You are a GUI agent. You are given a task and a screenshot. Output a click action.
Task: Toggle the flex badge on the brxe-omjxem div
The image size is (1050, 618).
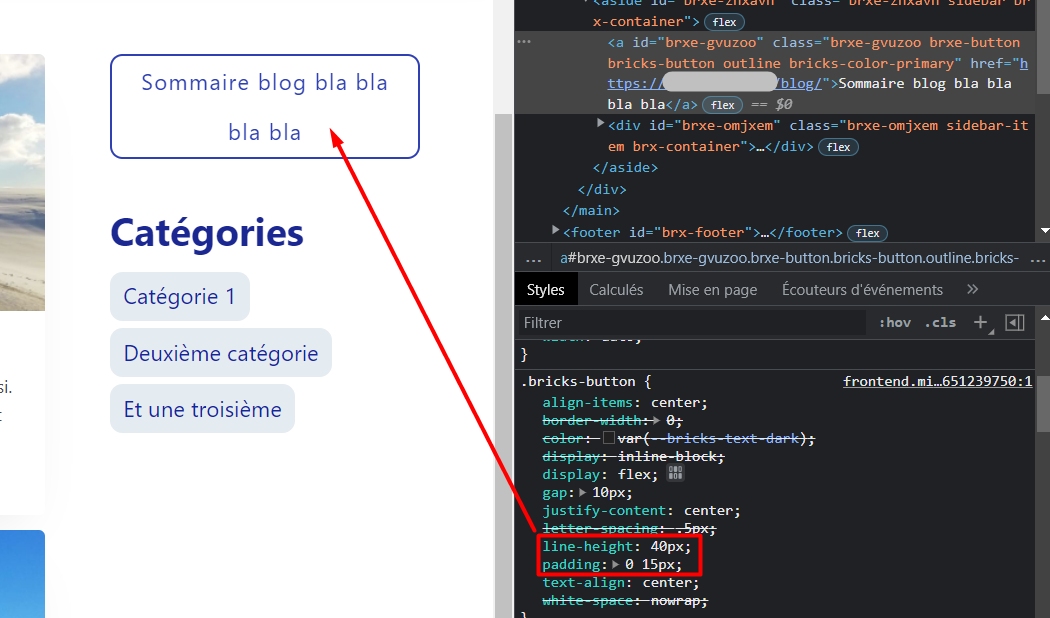click(838, 147)
